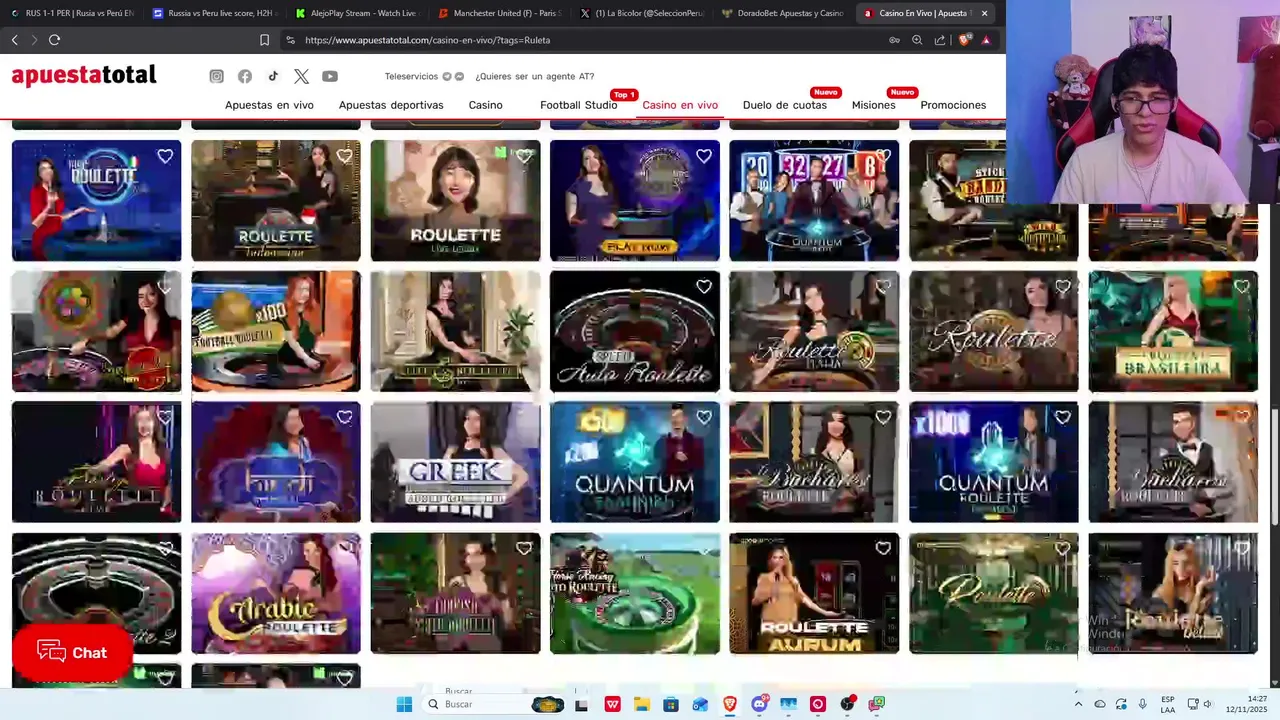Click the apuestatotal logo
The image size is (1280, 720).
click(x=84, y=76)
